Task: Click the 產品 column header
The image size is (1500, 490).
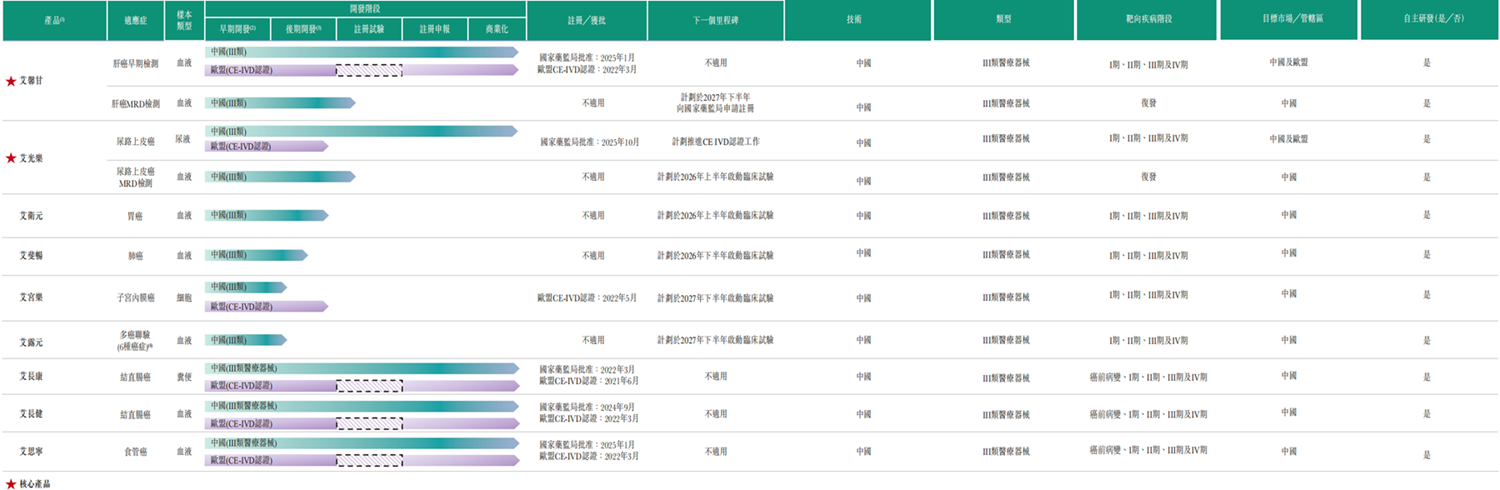Action: pyautogui.click(x=54, y=20)
